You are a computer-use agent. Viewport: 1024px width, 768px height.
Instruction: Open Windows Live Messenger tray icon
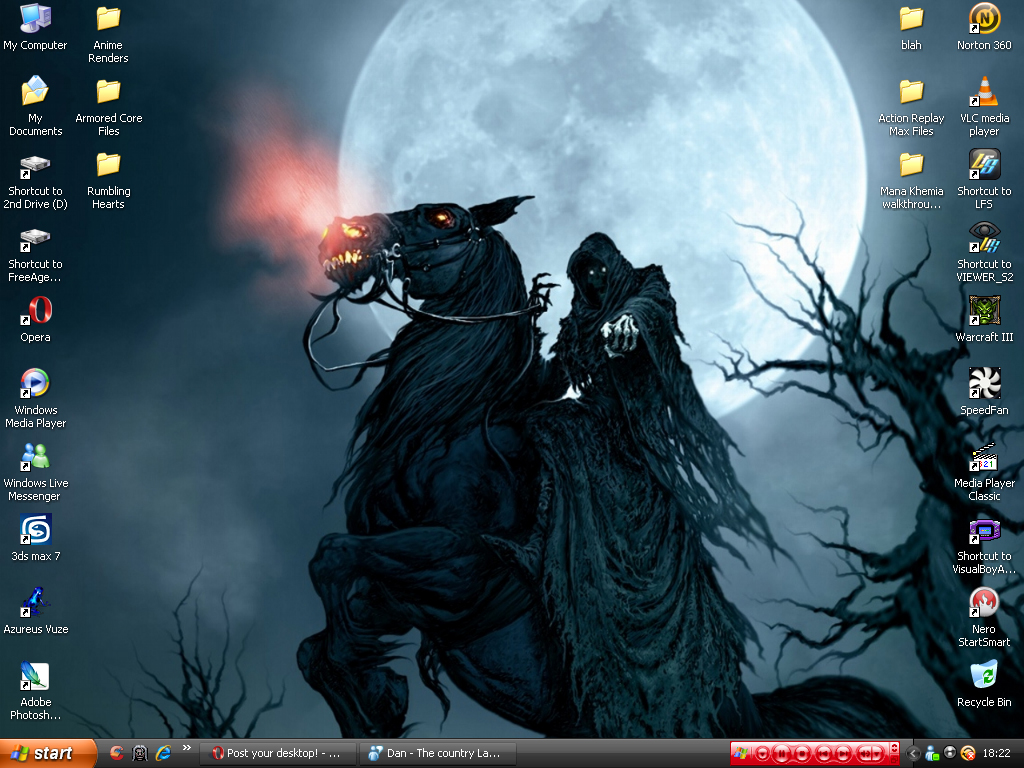coord(932,753)
